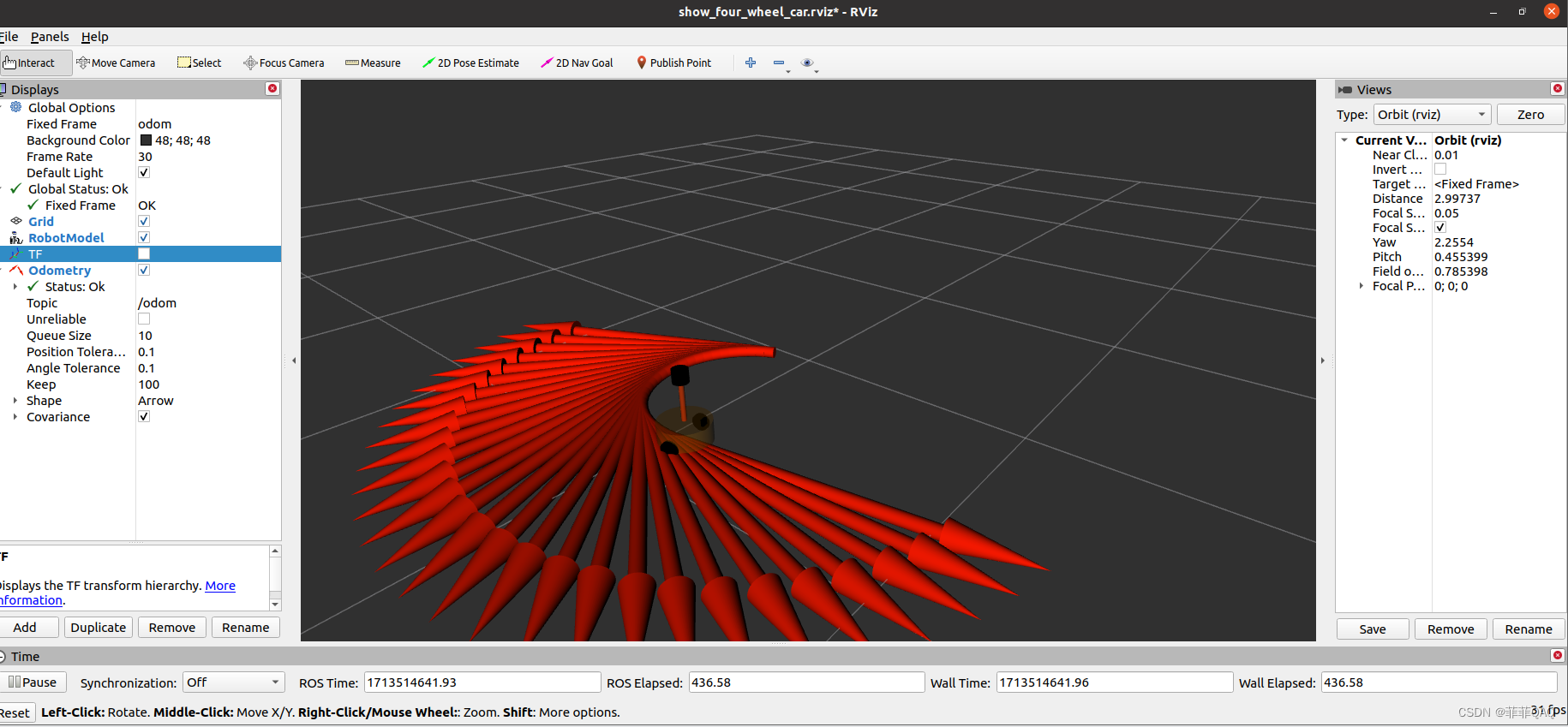This screenshot has height=727, width=1568.
Task: Open the eye toolbar options icon
Action: tap(807, 63)
